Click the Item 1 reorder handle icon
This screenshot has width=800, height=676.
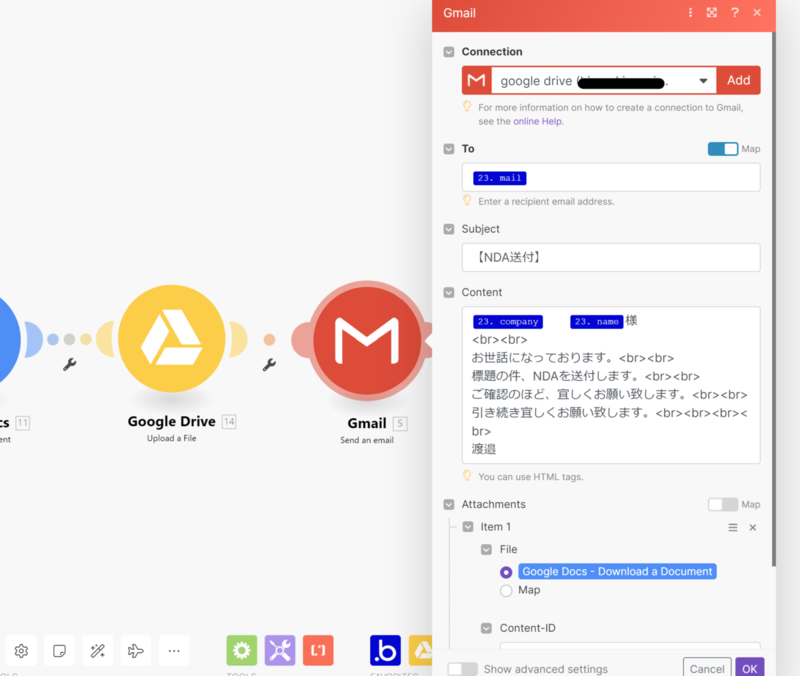(x=733, y=528)
